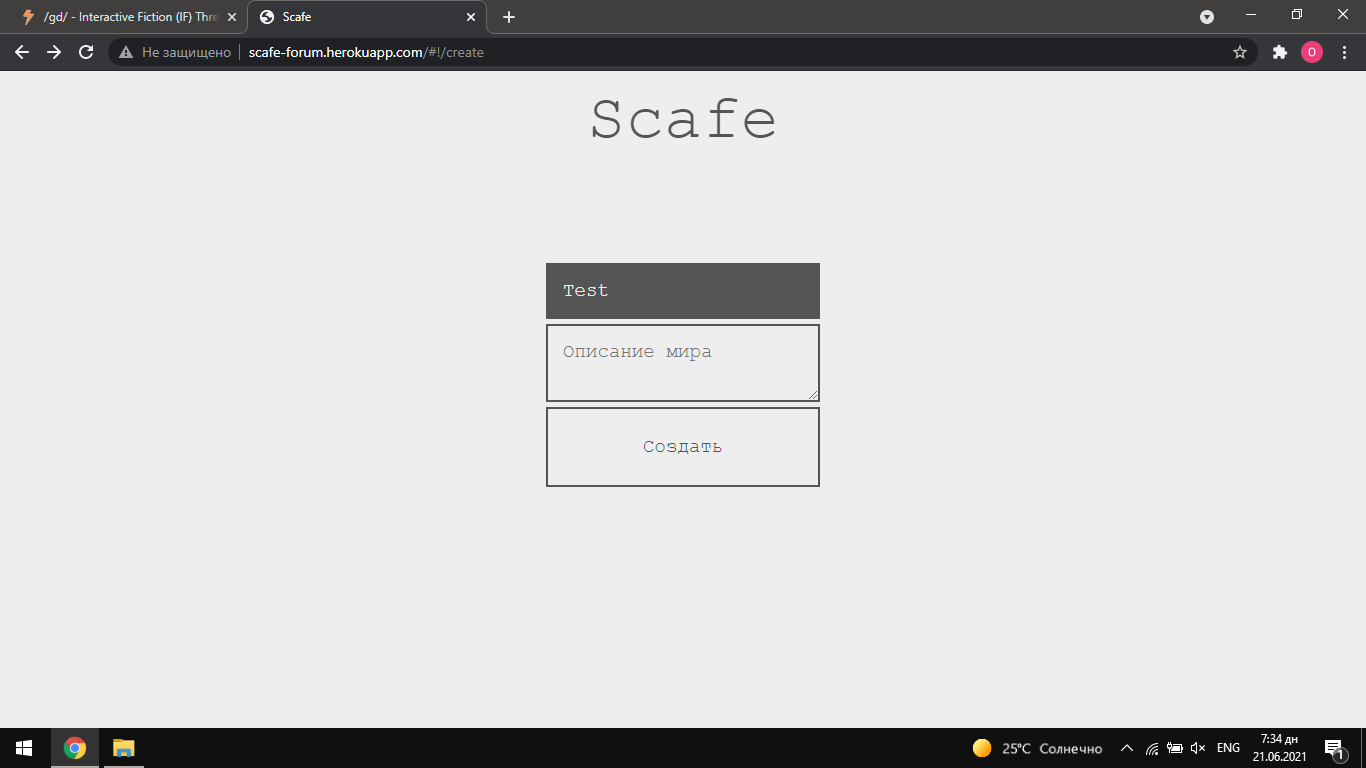Open the pink Chrome profile avatar

pyautogui.click(x=1312, y=52)
